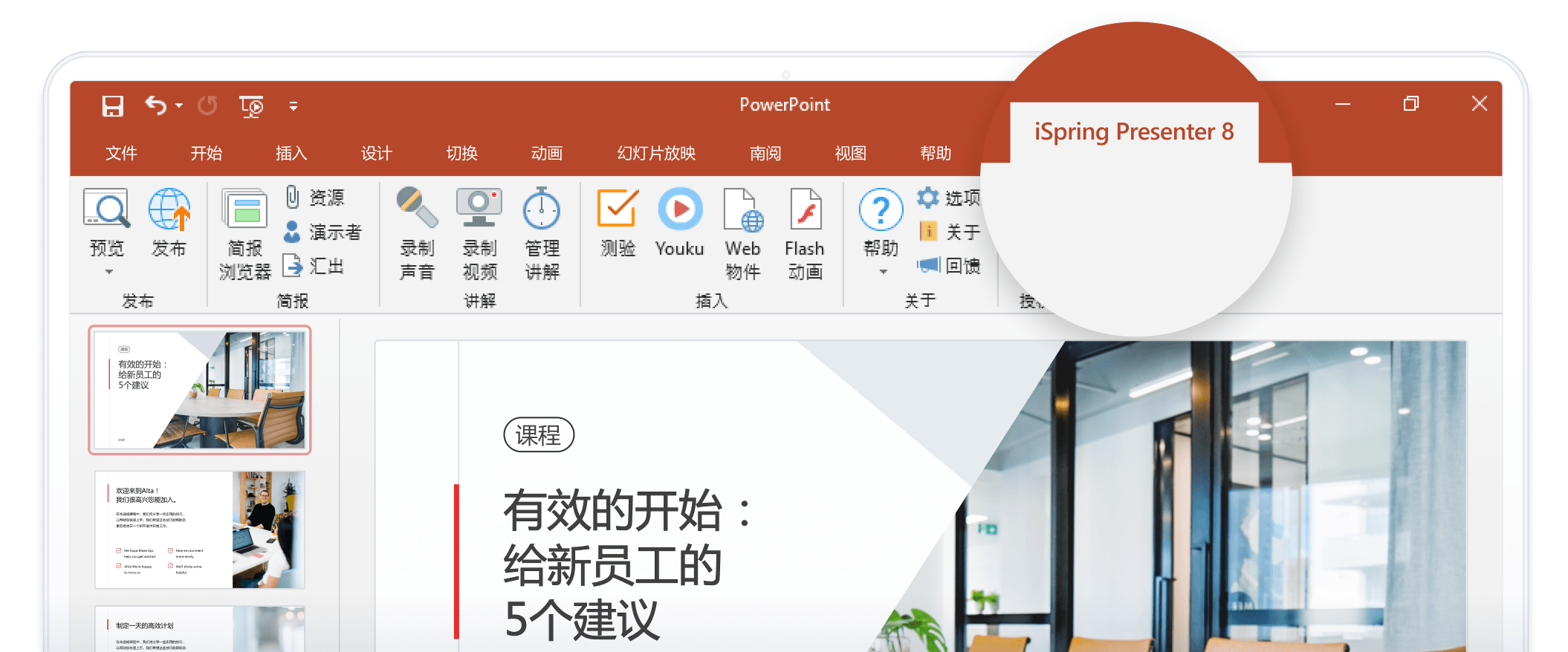This screenshot has height=652, width=1568.
Task: Open the 文件 menu
Action: 121,153
